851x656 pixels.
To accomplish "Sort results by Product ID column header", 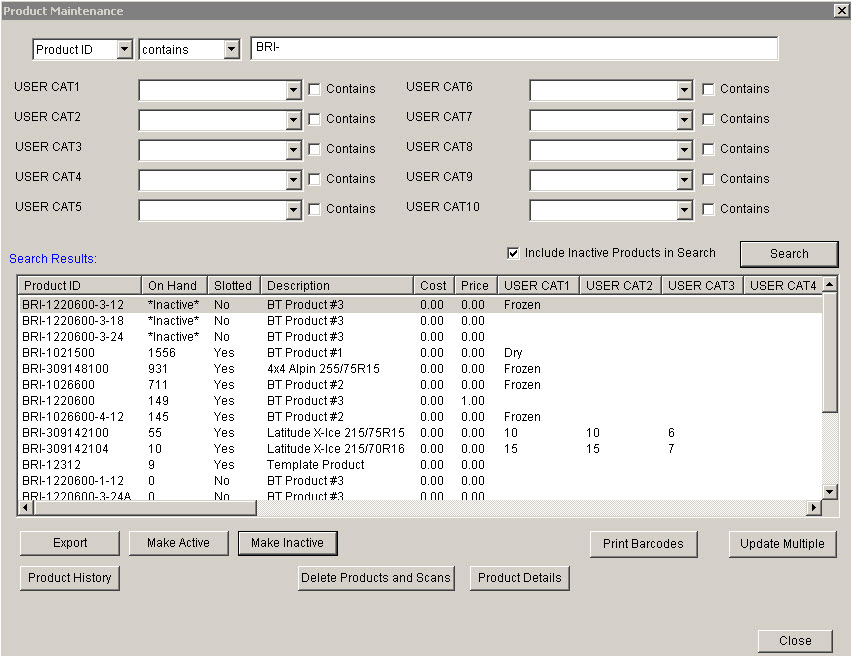I will click(80, 285).
